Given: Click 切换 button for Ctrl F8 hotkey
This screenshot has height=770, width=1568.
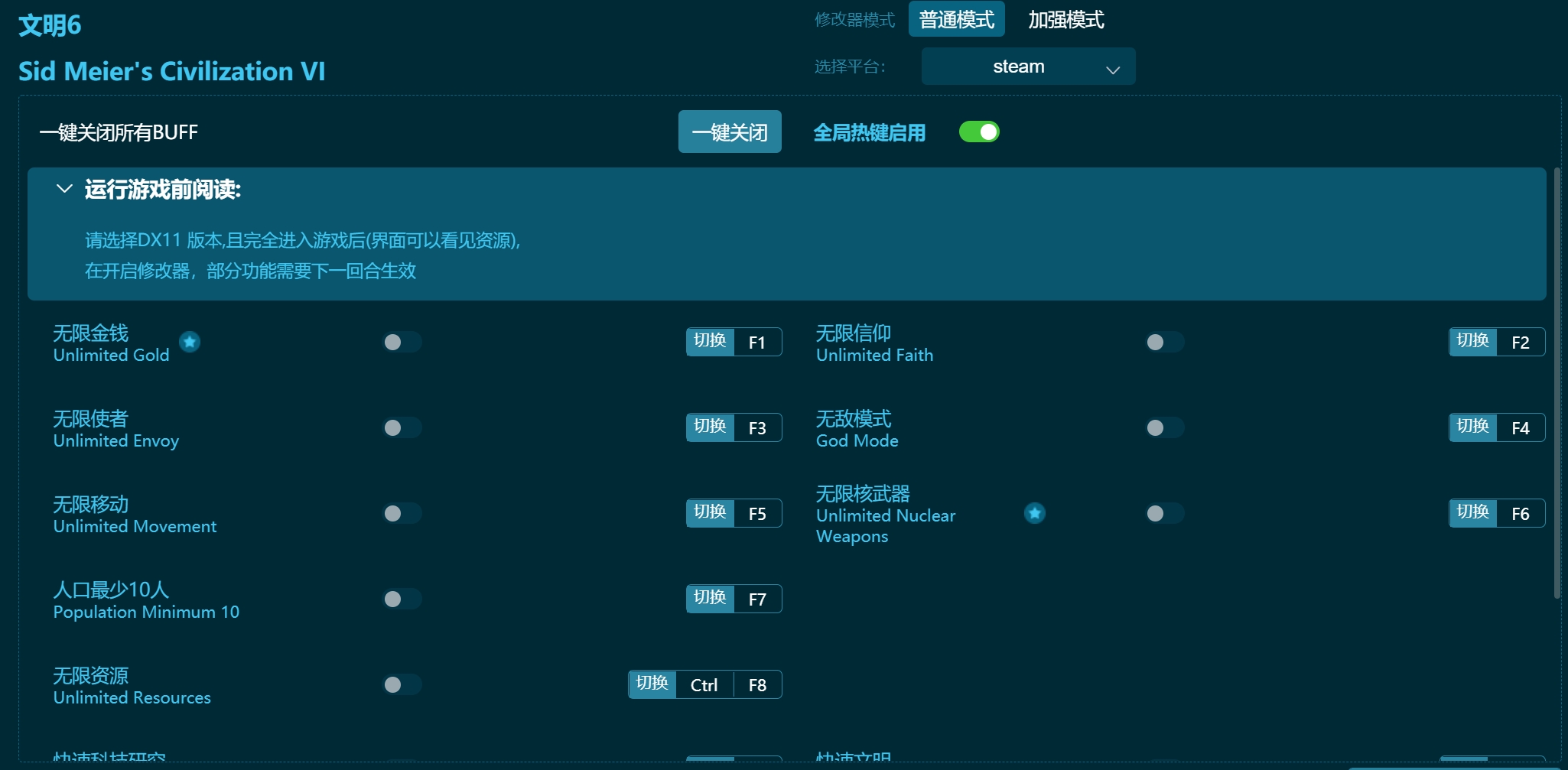Looking at the screenshot, I should click(x=652, y=684).
